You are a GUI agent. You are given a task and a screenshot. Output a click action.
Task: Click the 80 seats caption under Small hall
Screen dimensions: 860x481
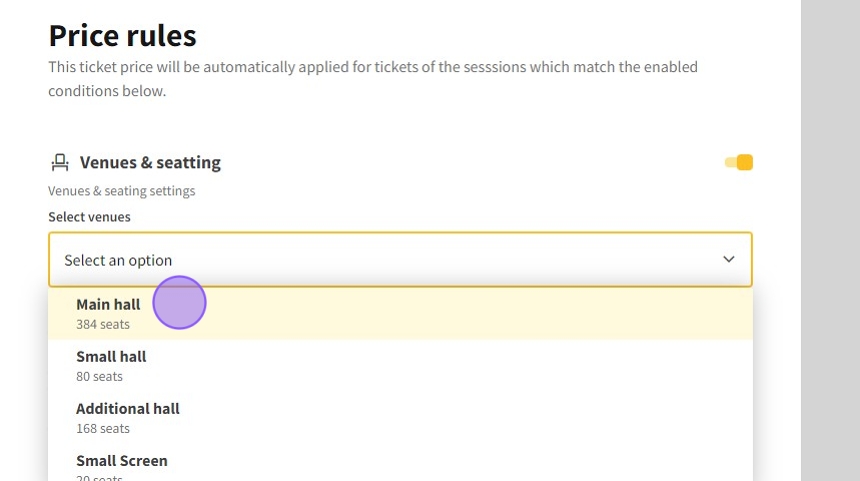(99, 376)
